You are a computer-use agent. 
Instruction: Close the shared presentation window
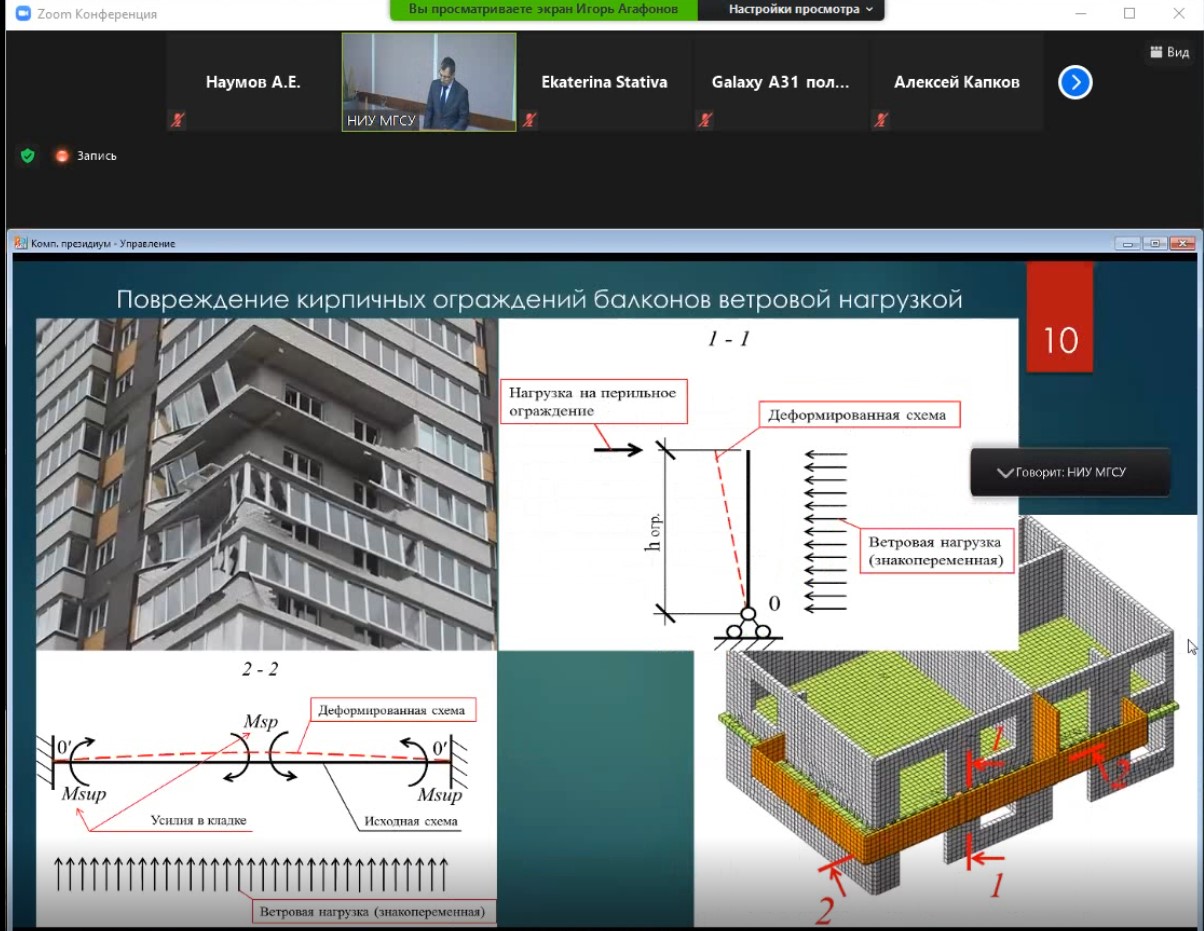1182,243
